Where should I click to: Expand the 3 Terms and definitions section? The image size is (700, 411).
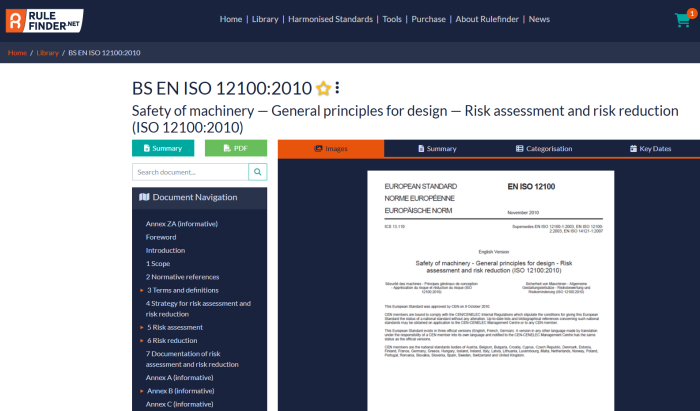142,289
